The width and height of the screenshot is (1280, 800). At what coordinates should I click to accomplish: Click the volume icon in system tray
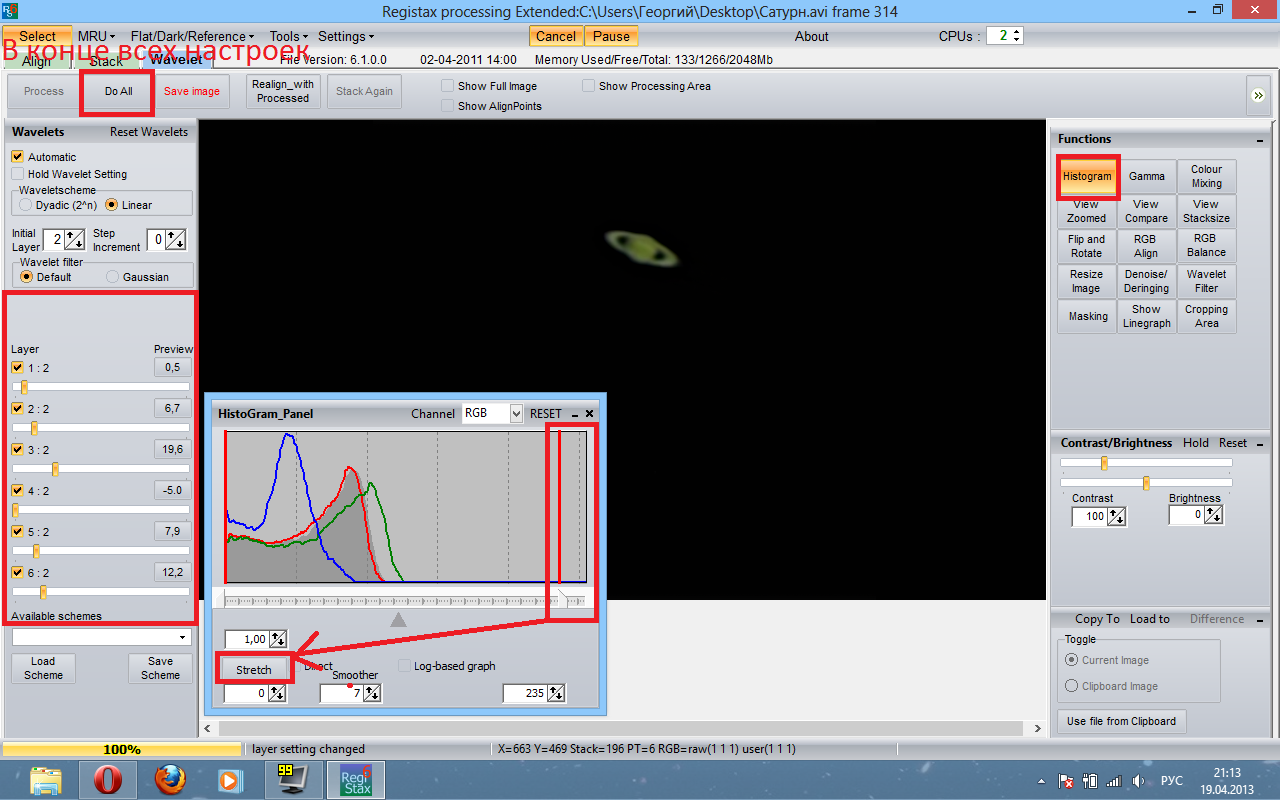click(1137, 781)
